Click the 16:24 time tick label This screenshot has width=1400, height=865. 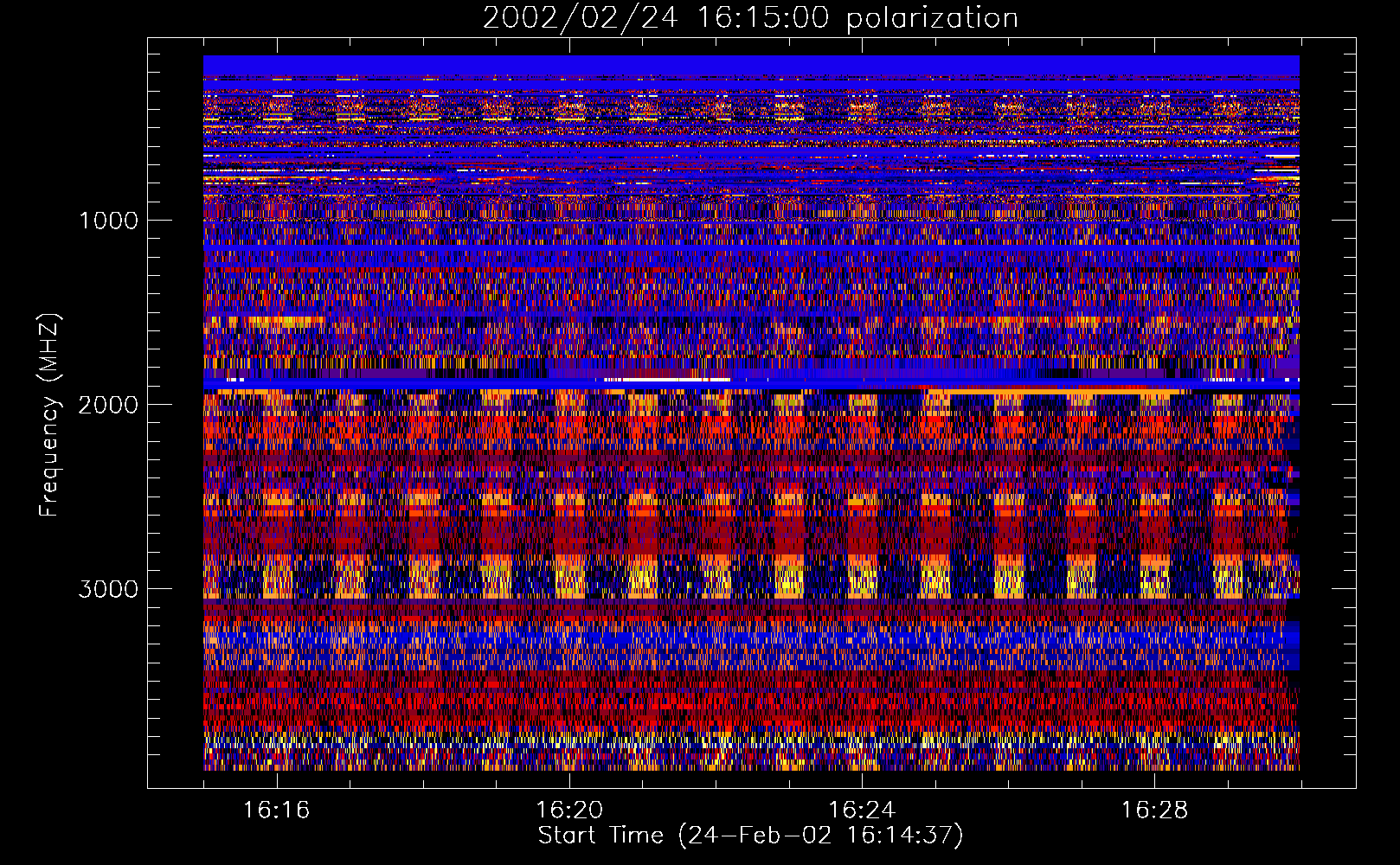coord(861,811)
